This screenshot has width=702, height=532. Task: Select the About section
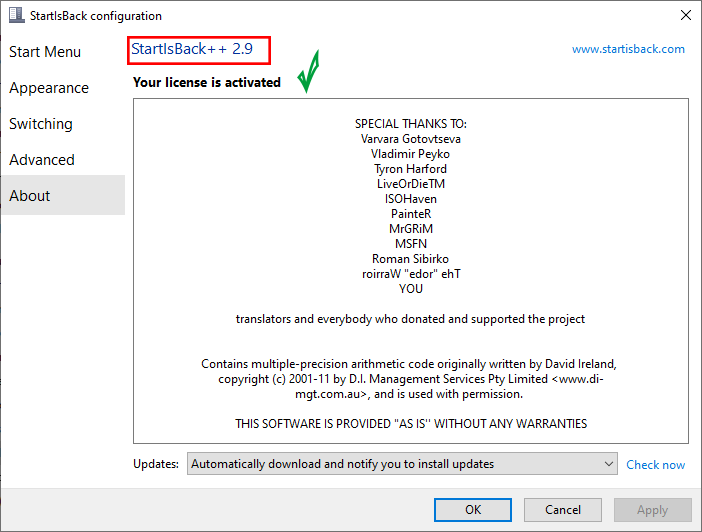pyautogui.click(x=63, y=195)
